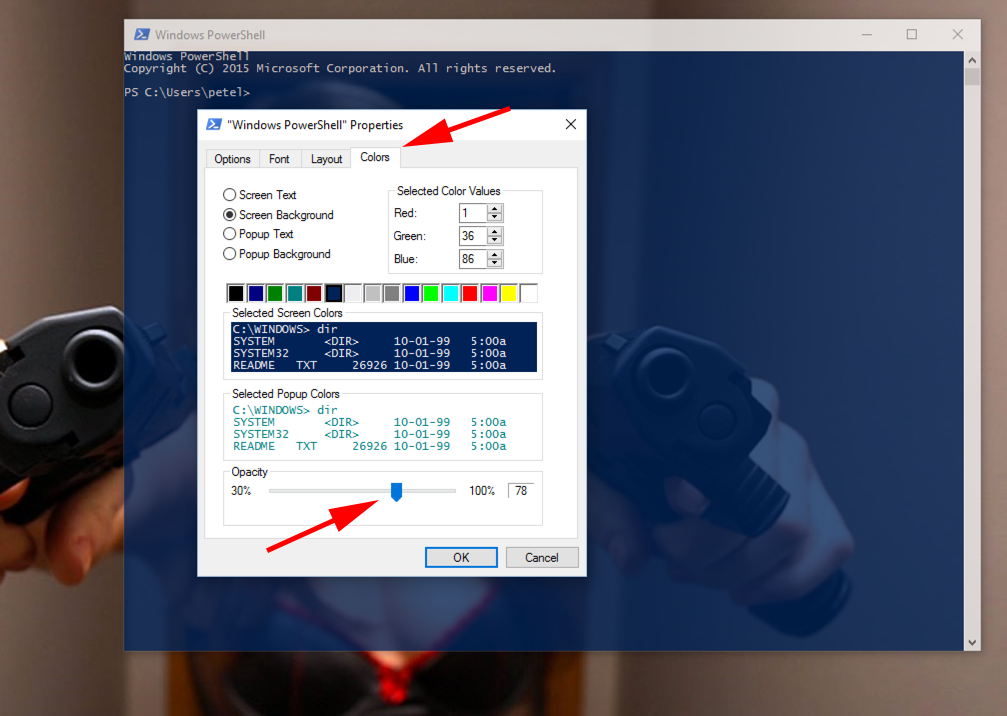Pick the yellow color swatch
The image size is (1007, 716).
tap(509, 293)
